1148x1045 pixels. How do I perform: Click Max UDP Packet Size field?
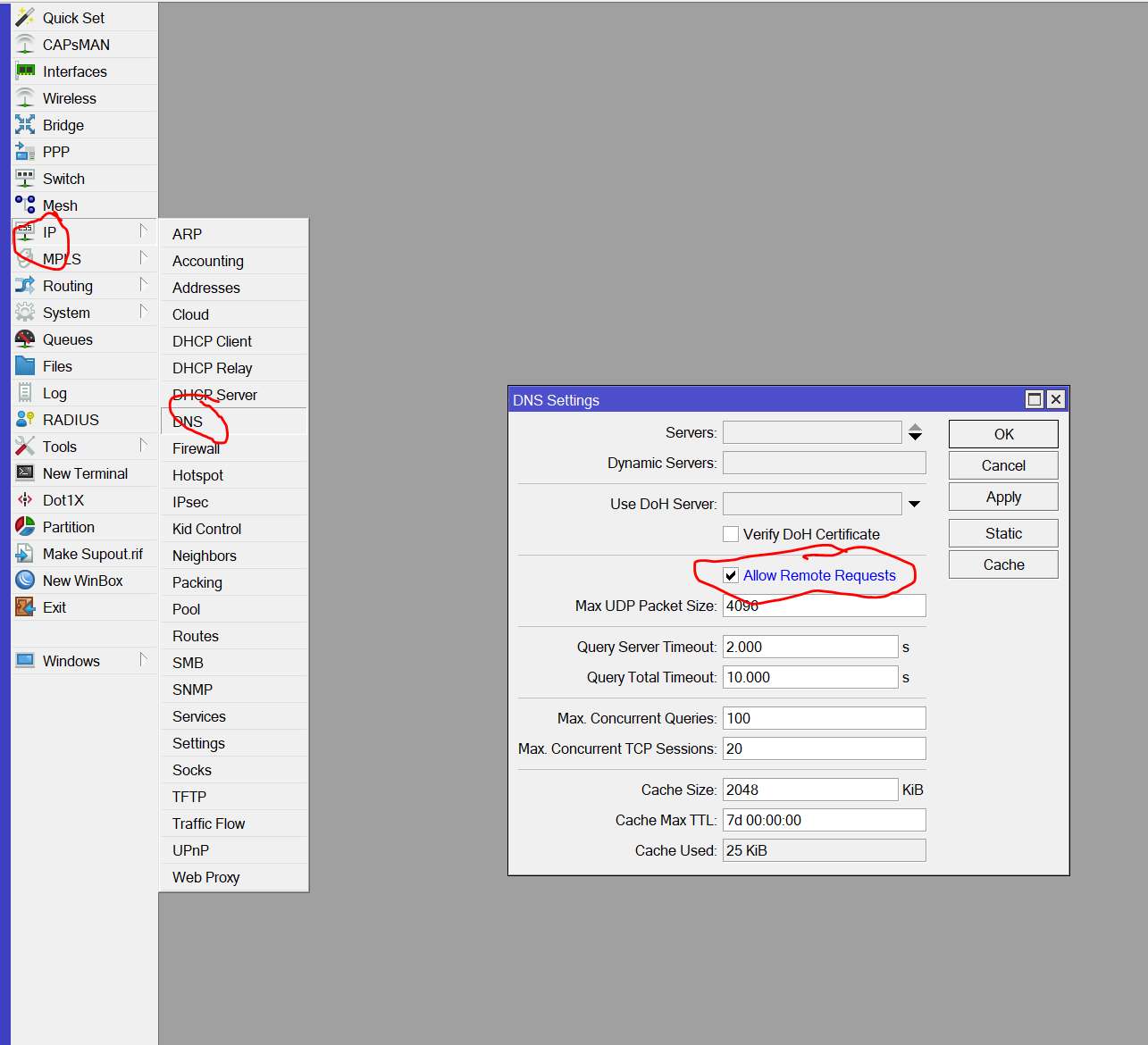pos(824,606)
